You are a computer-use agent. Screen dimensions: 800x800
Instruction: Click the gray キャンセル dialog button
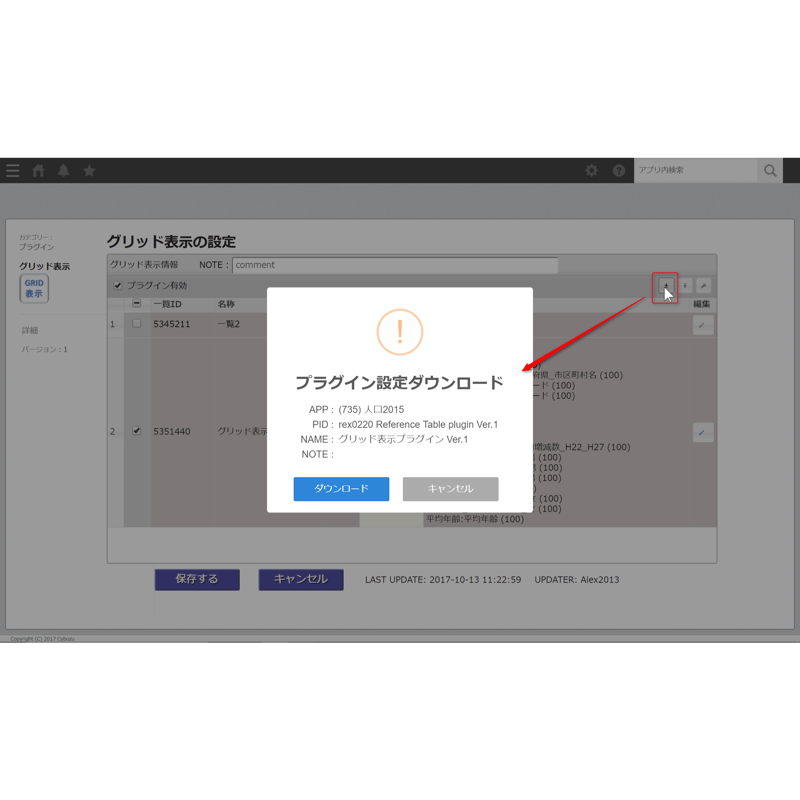tap(451, 489)
